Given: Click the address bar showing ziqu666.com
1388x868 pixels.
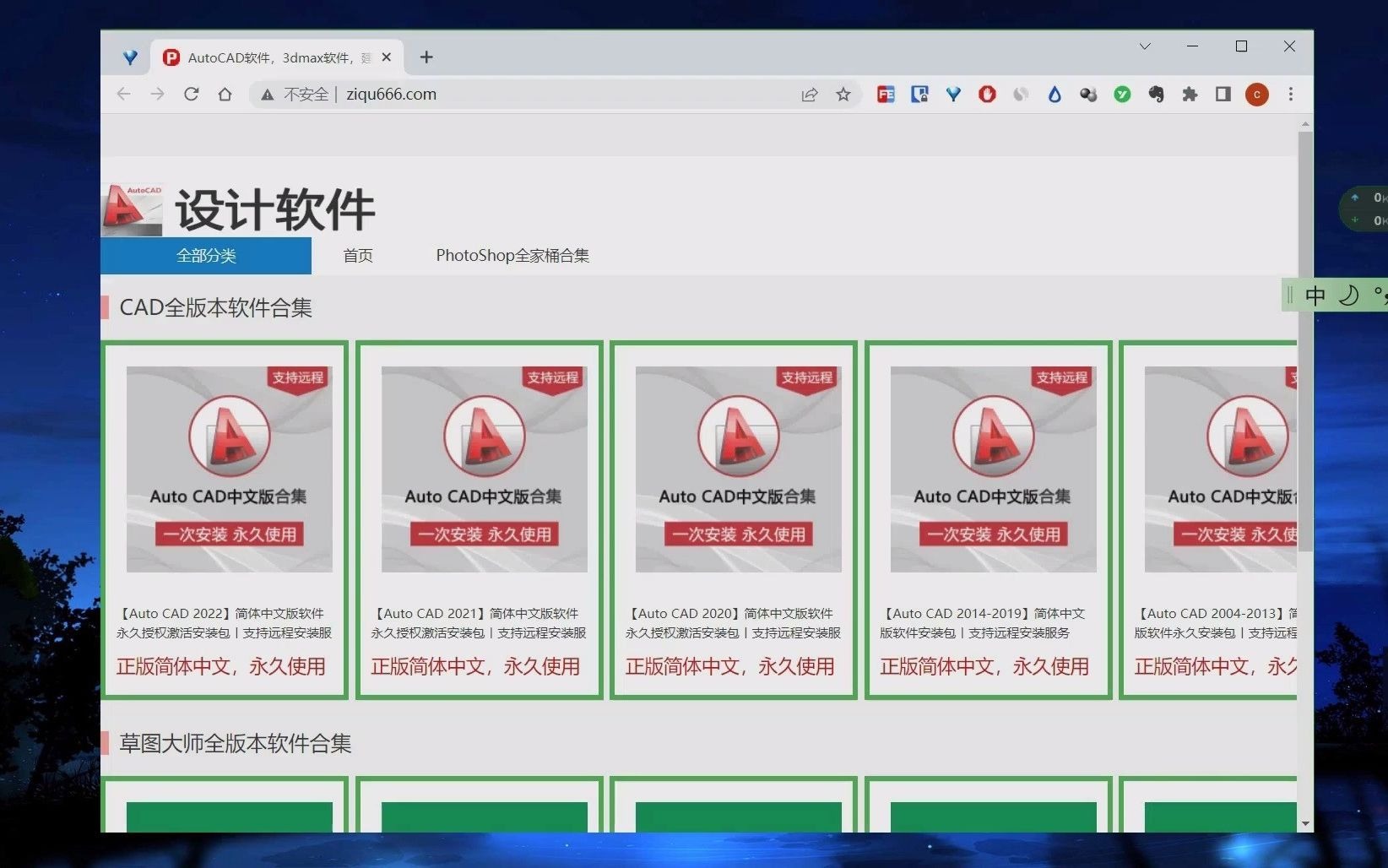Looking at the screenshot, I should 557,95.
